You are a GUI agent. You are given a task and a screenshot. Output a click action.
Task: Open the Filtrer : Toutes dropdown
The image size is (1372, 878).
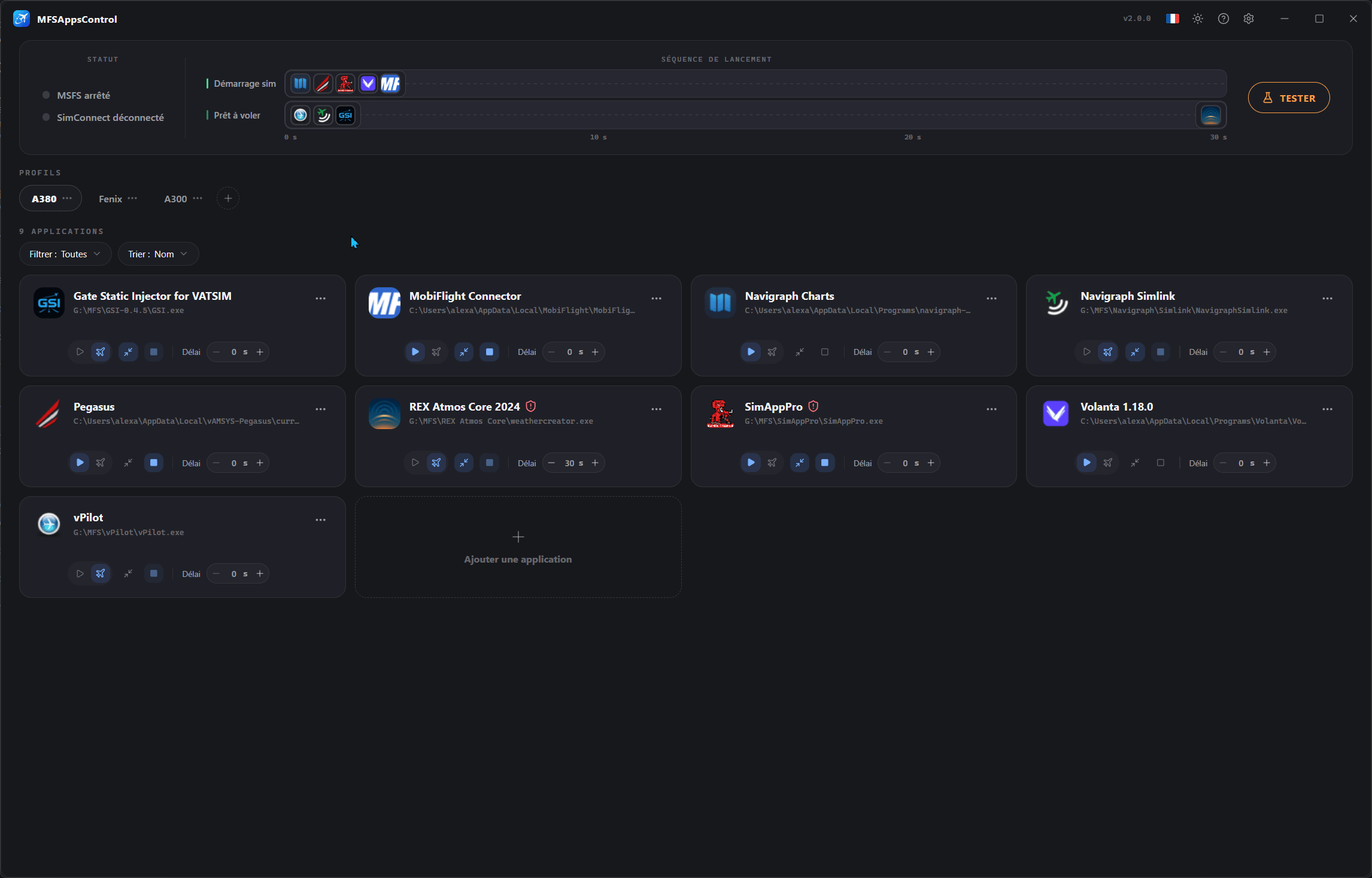coord(65,254)
